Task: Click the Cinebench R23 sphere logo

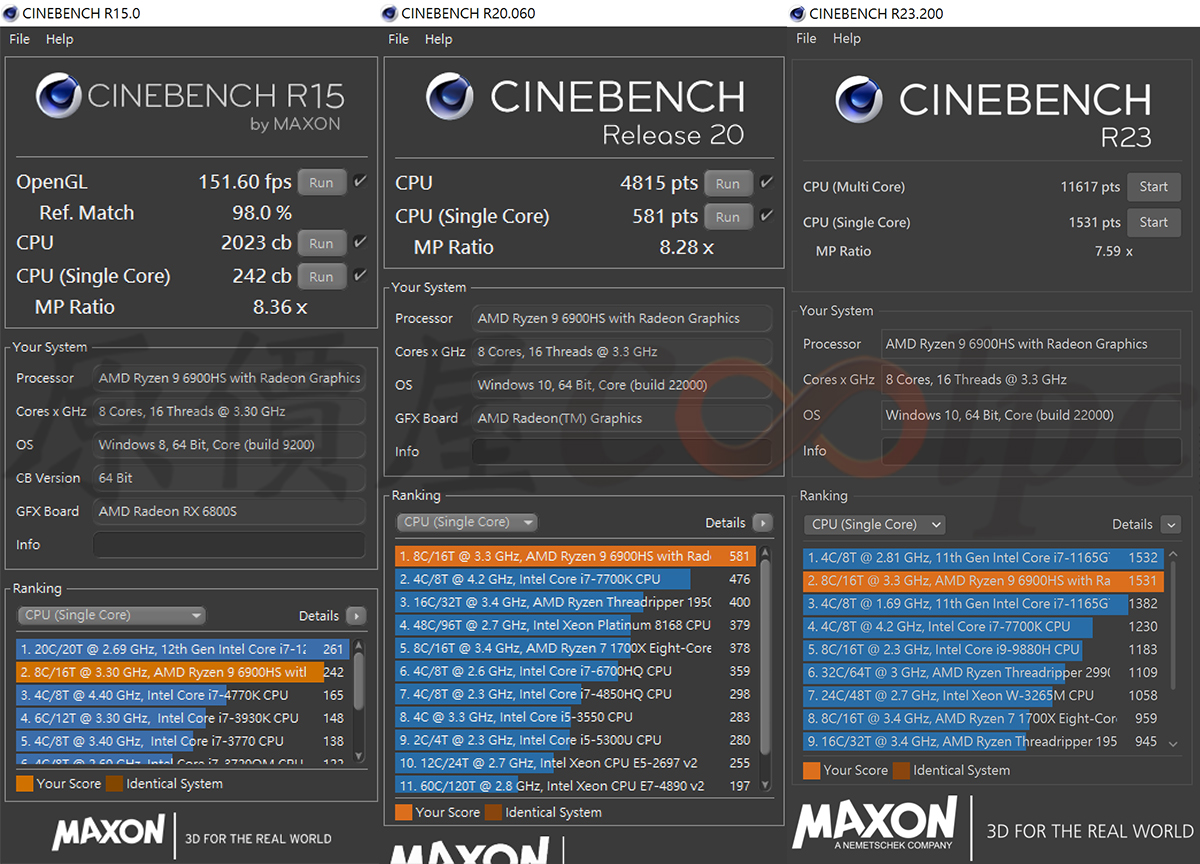Action: click(x=859, y=98)
